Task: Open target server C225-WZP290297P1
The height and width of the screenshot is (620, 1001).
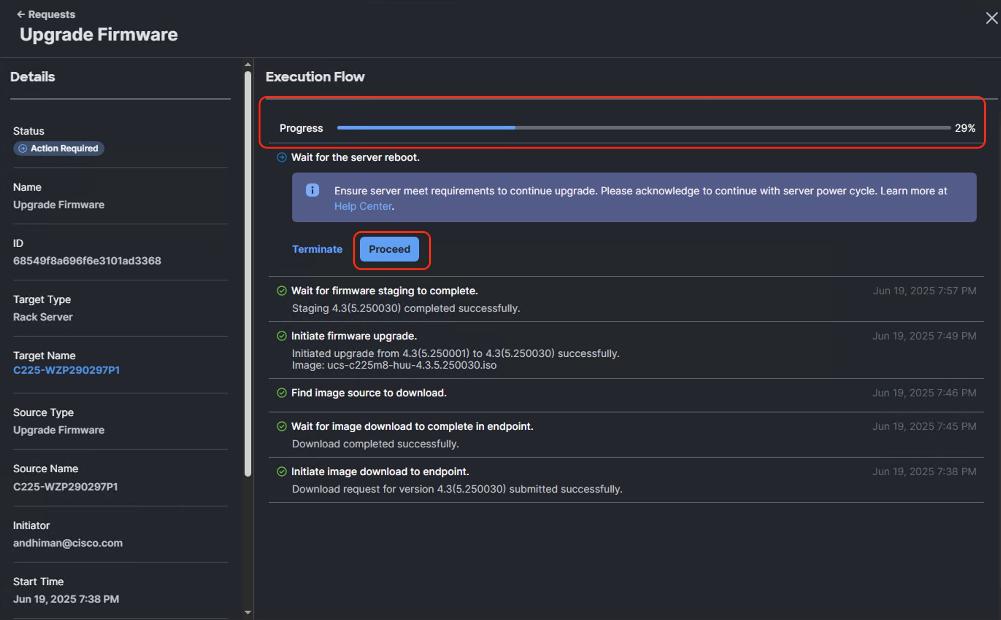Action: (64, 370)
